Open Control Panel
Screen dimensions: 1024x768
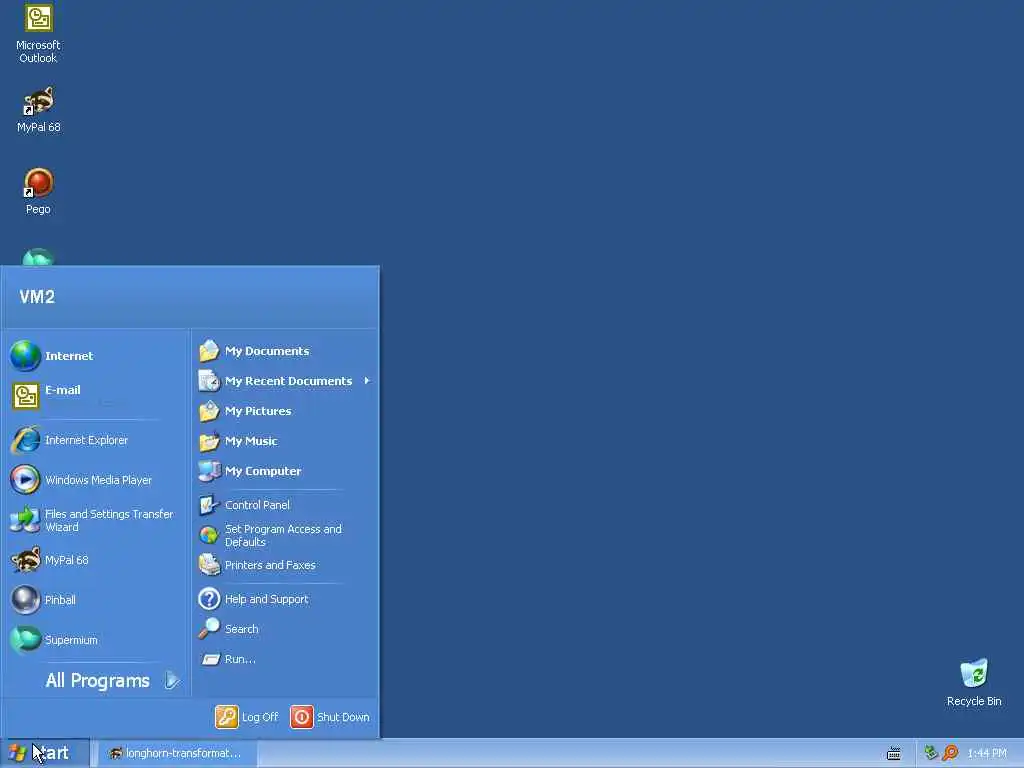pyautogui.click(x=285, y=505)
